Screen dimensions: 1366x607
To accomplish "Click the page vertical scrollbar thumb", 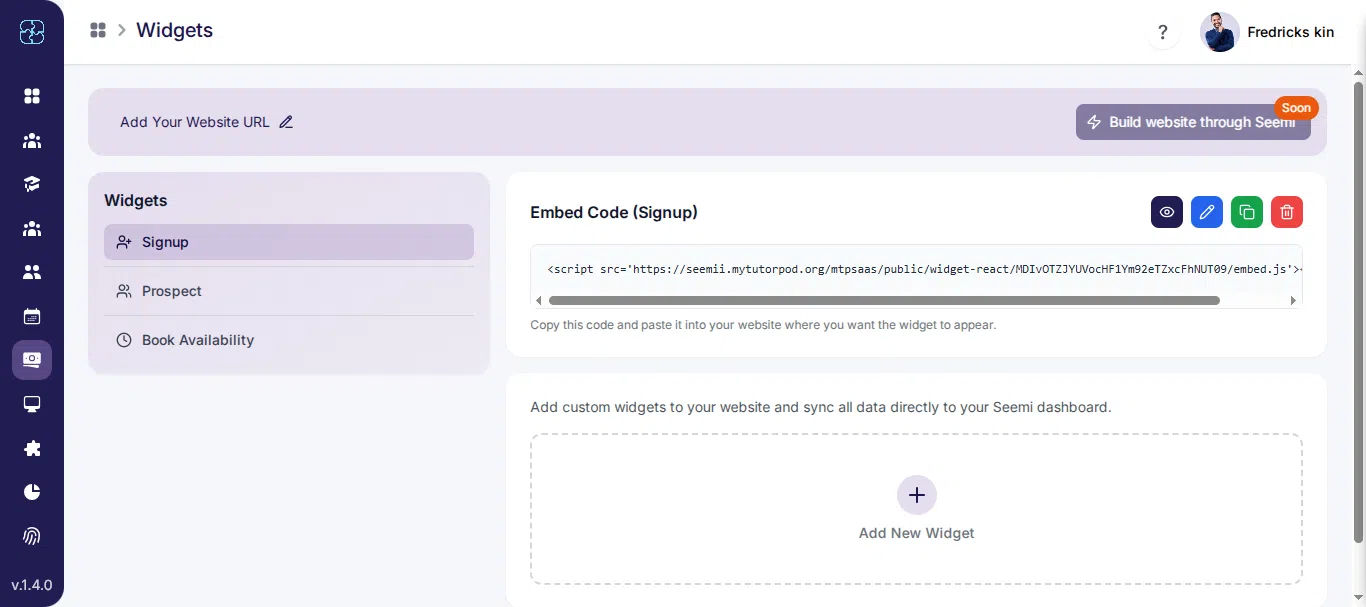I will 1359,312.
